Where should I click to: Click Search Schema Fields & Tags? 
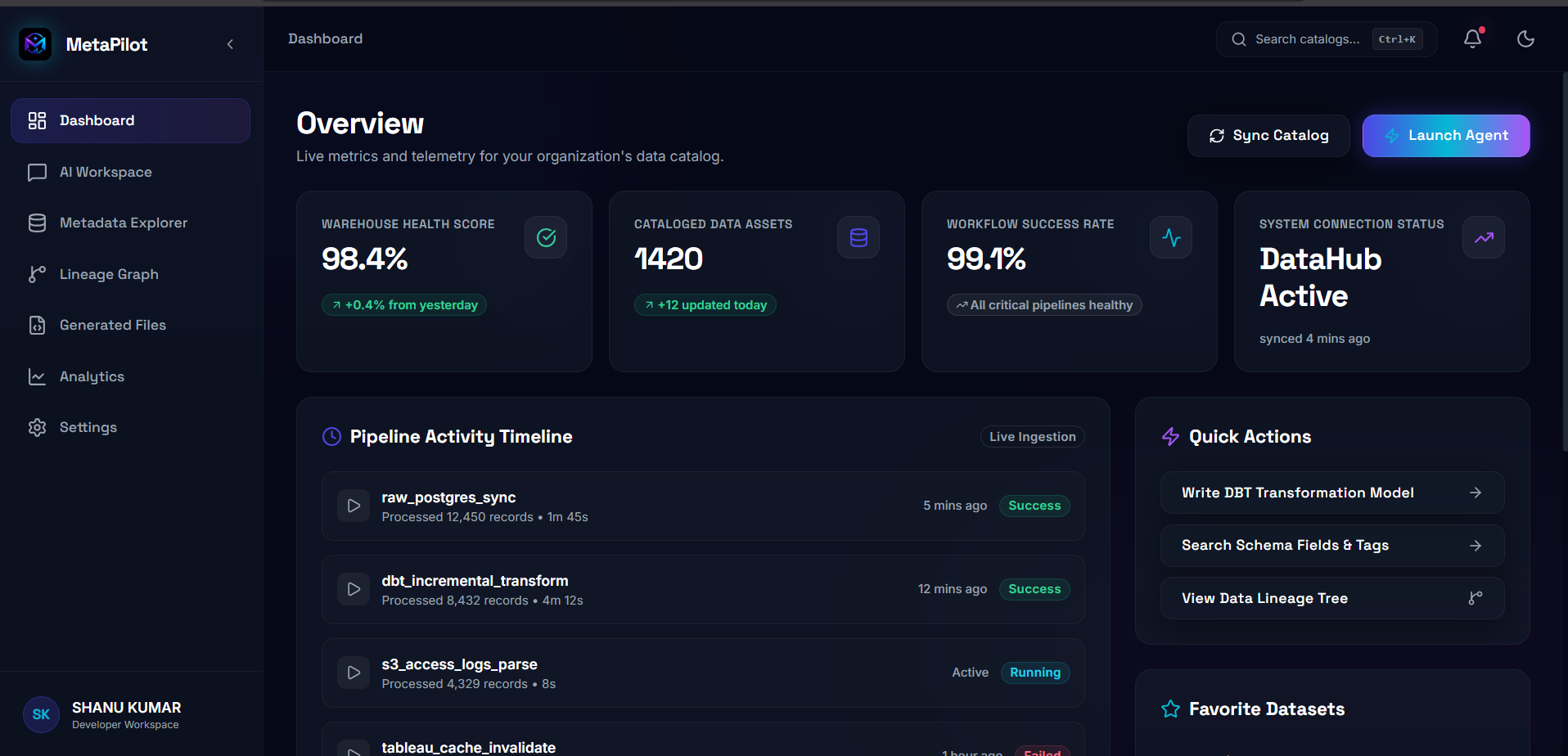(1332, 546)
